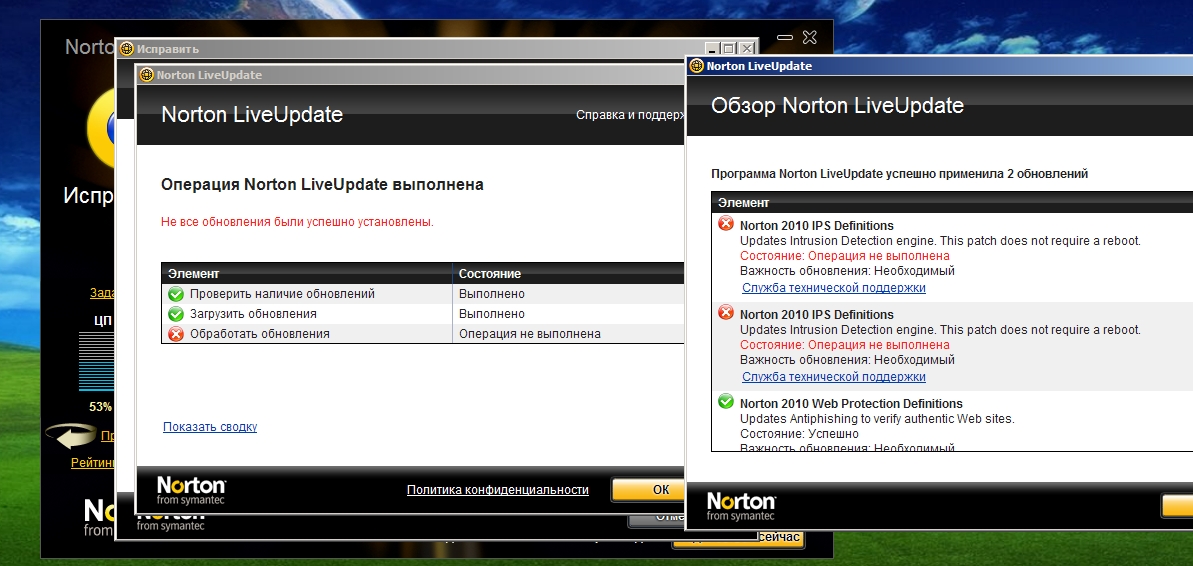Open the Показать сводку link

(210, 427)
